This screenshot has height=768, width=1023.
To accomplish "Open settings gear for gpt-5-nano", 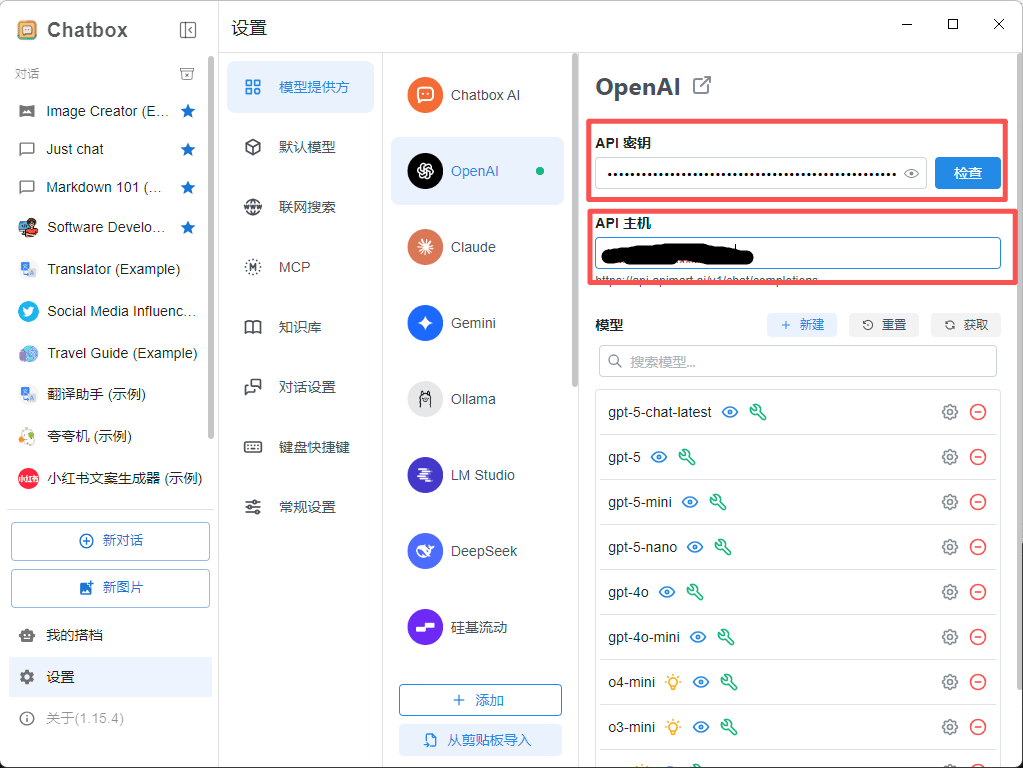I will click(950, 547).
